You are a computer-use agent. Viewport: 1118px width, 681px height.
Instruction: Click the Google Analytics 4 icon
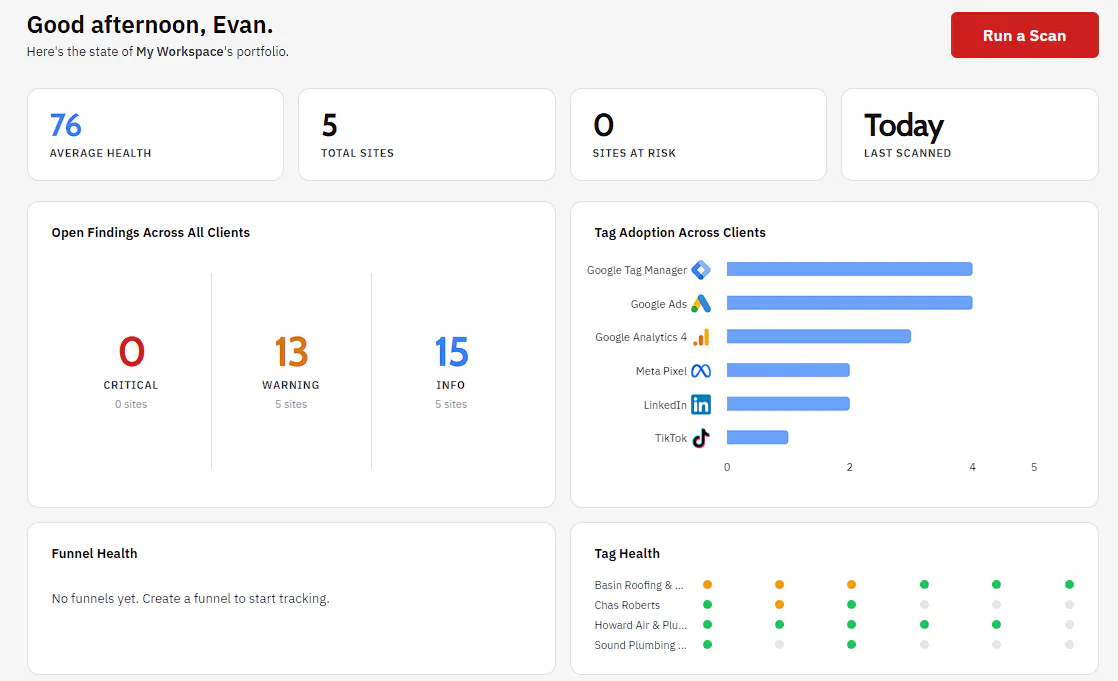(701, 337)
